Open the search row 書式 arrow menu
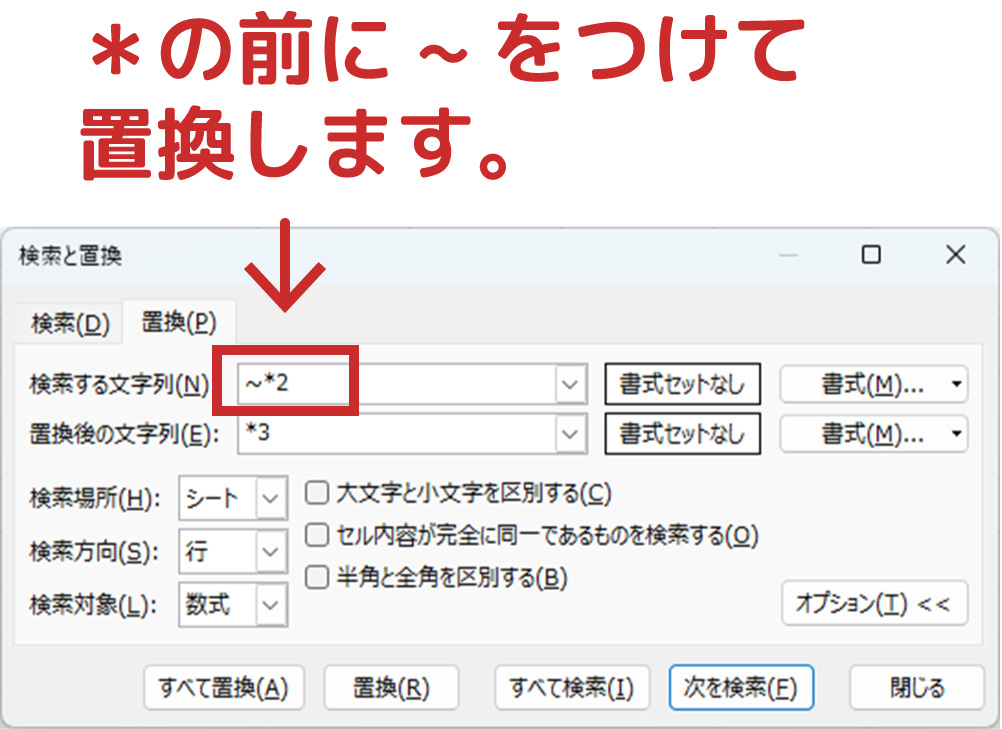The width and height of the screenshot is (1002, 729). point(957,384)
